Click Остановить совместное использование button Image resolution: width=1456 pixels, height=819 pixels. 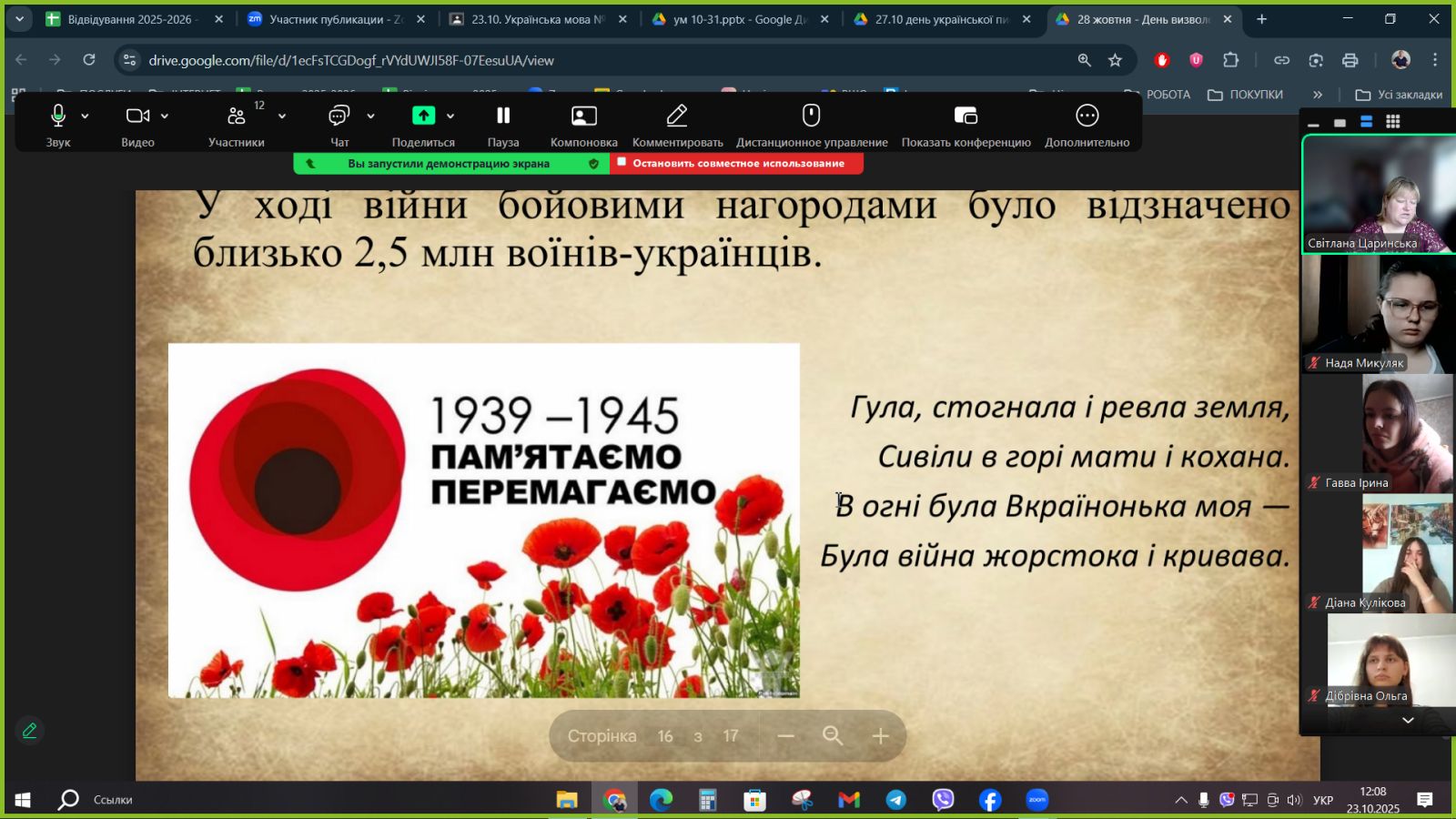737,164
